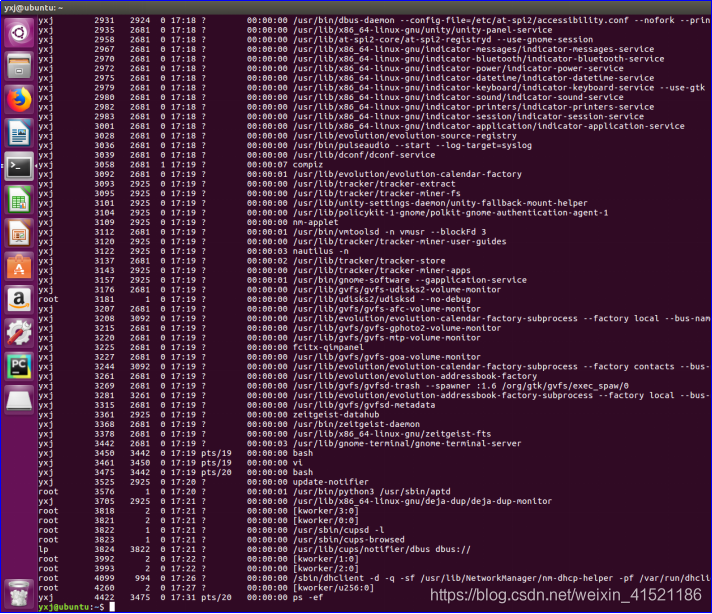This screenshot has height=614, width=712.
Task: Click the 'fcitx-qimpanel' process entry
Action: [x=328, y=347]
